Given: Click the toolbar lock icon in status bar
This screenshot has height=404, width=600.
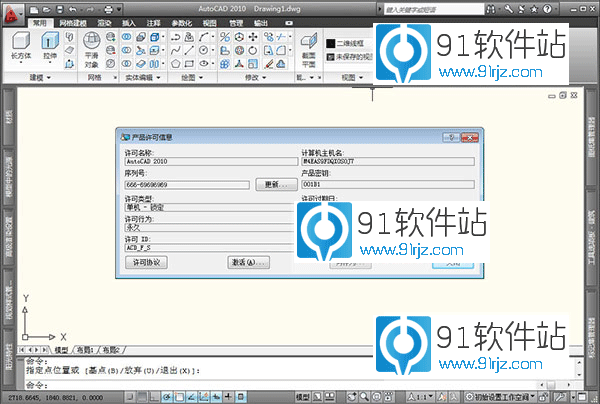Looking at the screenshot, I should (x=543, y=397).
